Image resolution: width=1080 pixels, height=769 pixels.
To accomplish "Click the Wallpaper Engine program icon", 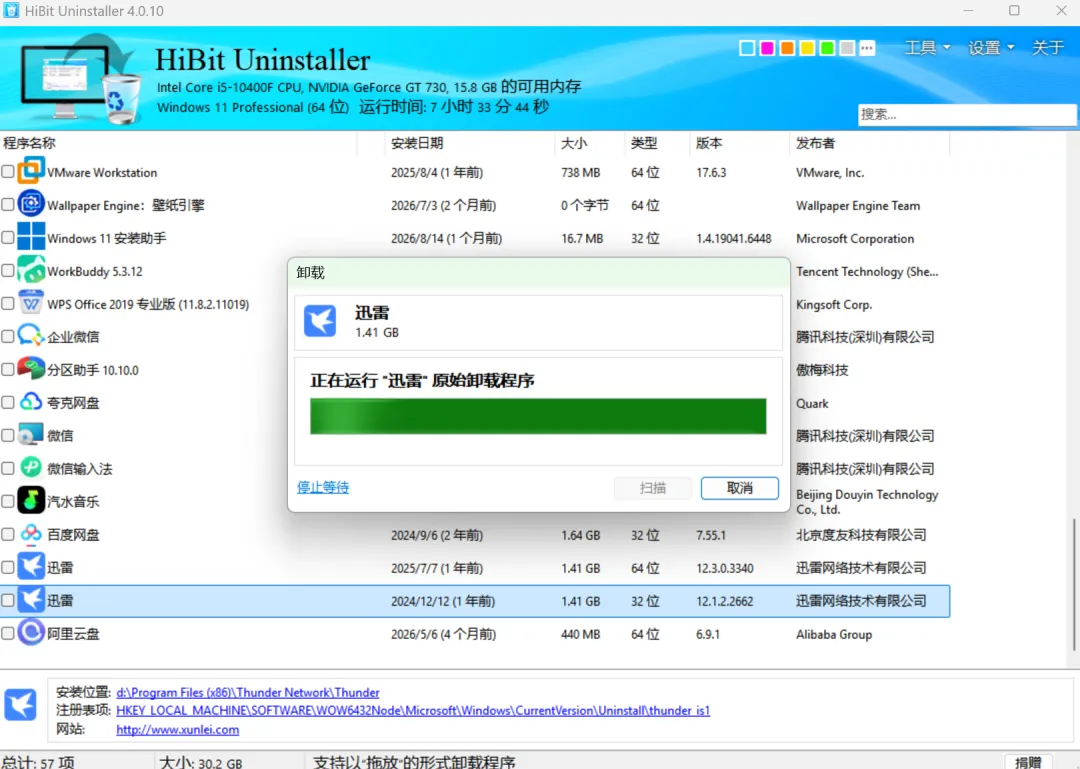I will coord(31,205).
